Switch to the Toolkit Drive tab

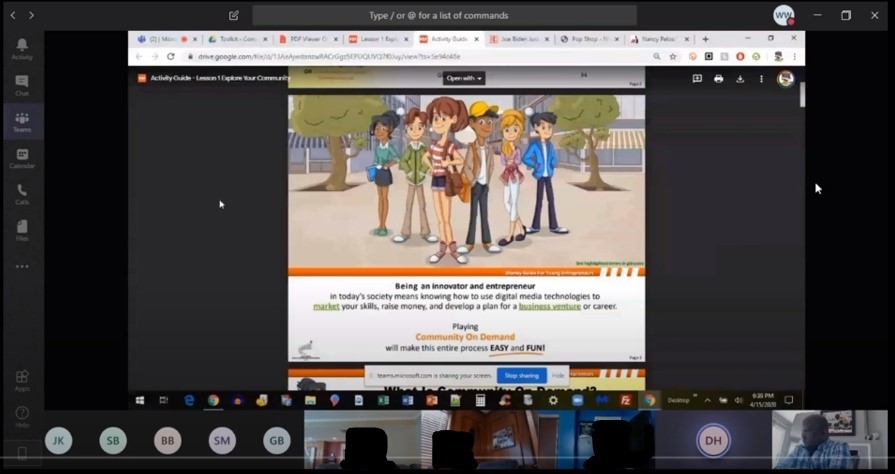(237, 39)
